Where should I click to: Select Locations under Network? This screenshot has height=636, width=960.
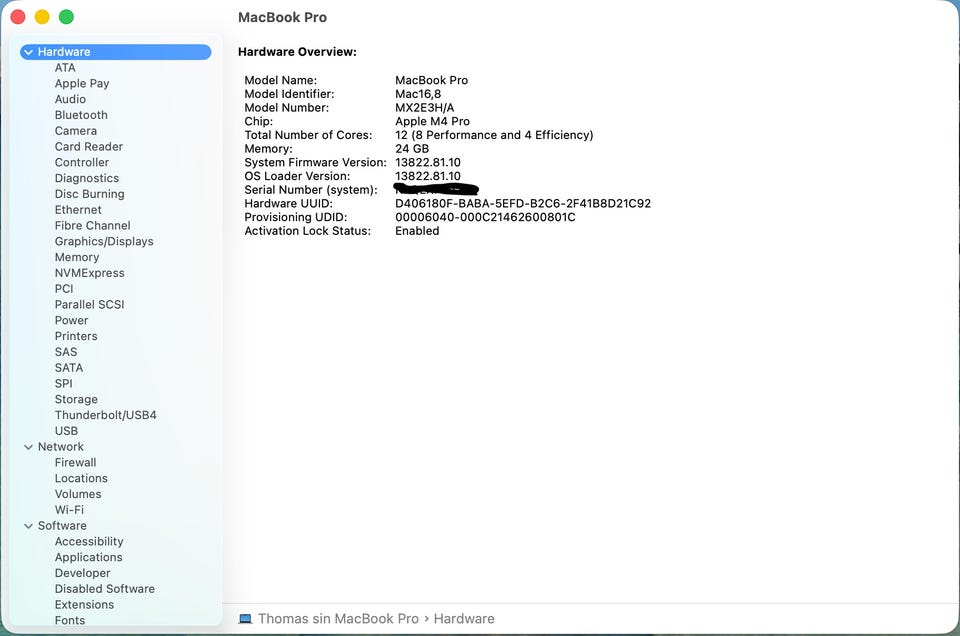81,479
